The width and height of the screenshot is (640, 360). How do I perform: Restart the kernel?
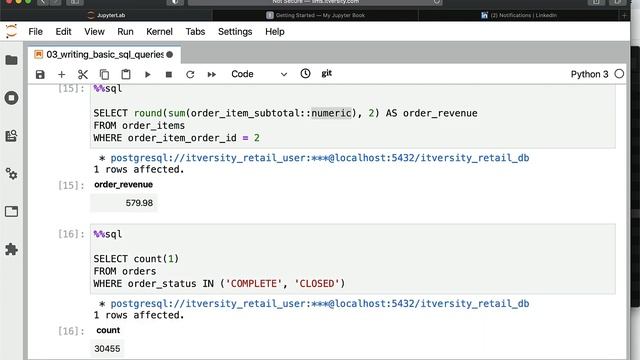coord(190,74)
